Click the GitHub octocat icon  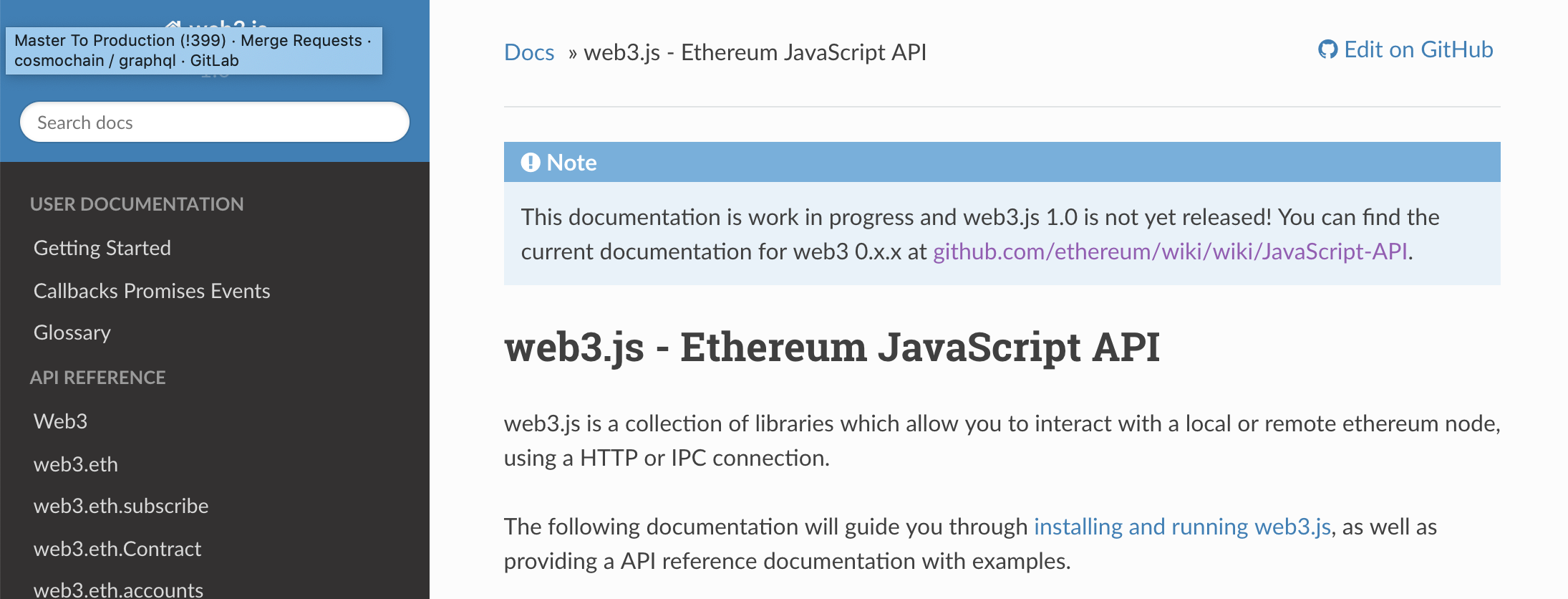point(1327,49)
